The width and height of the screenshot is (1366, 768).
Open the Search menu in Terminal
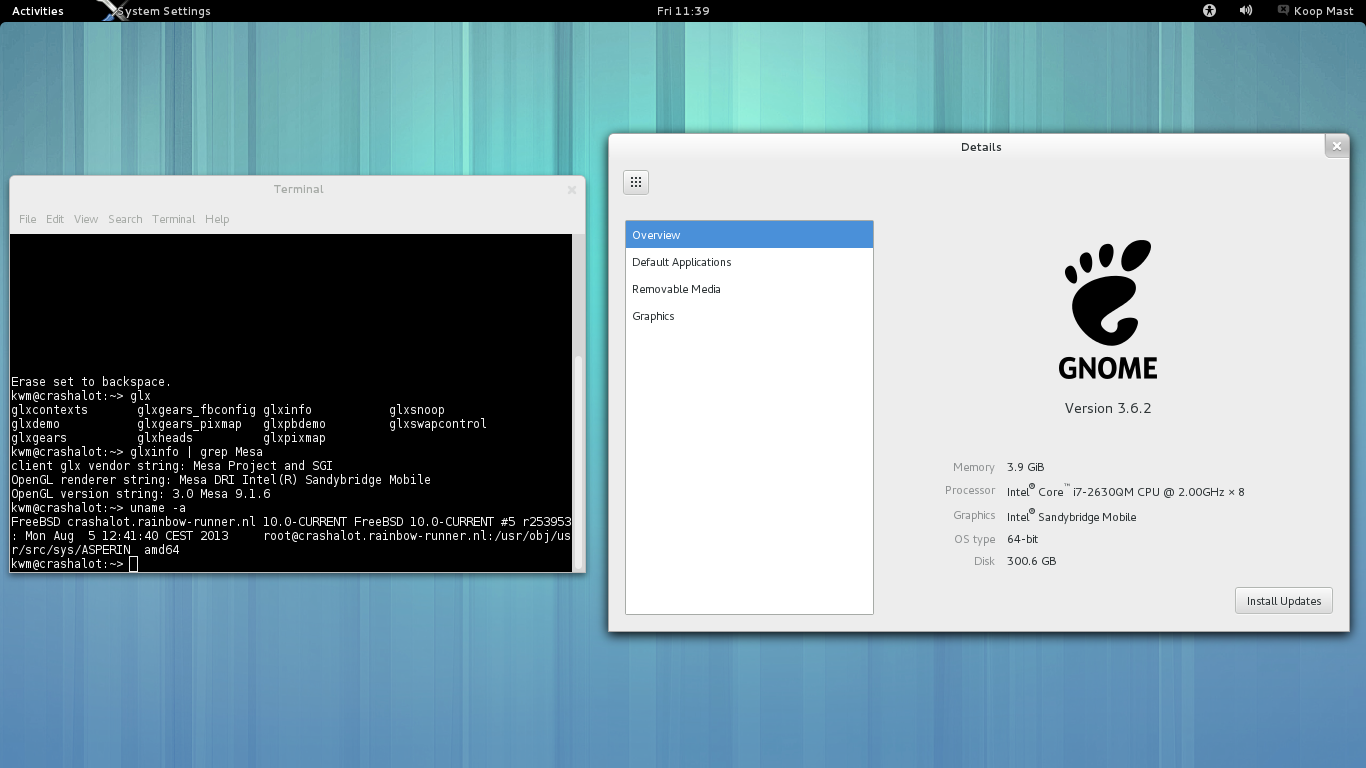coord(125,219)
